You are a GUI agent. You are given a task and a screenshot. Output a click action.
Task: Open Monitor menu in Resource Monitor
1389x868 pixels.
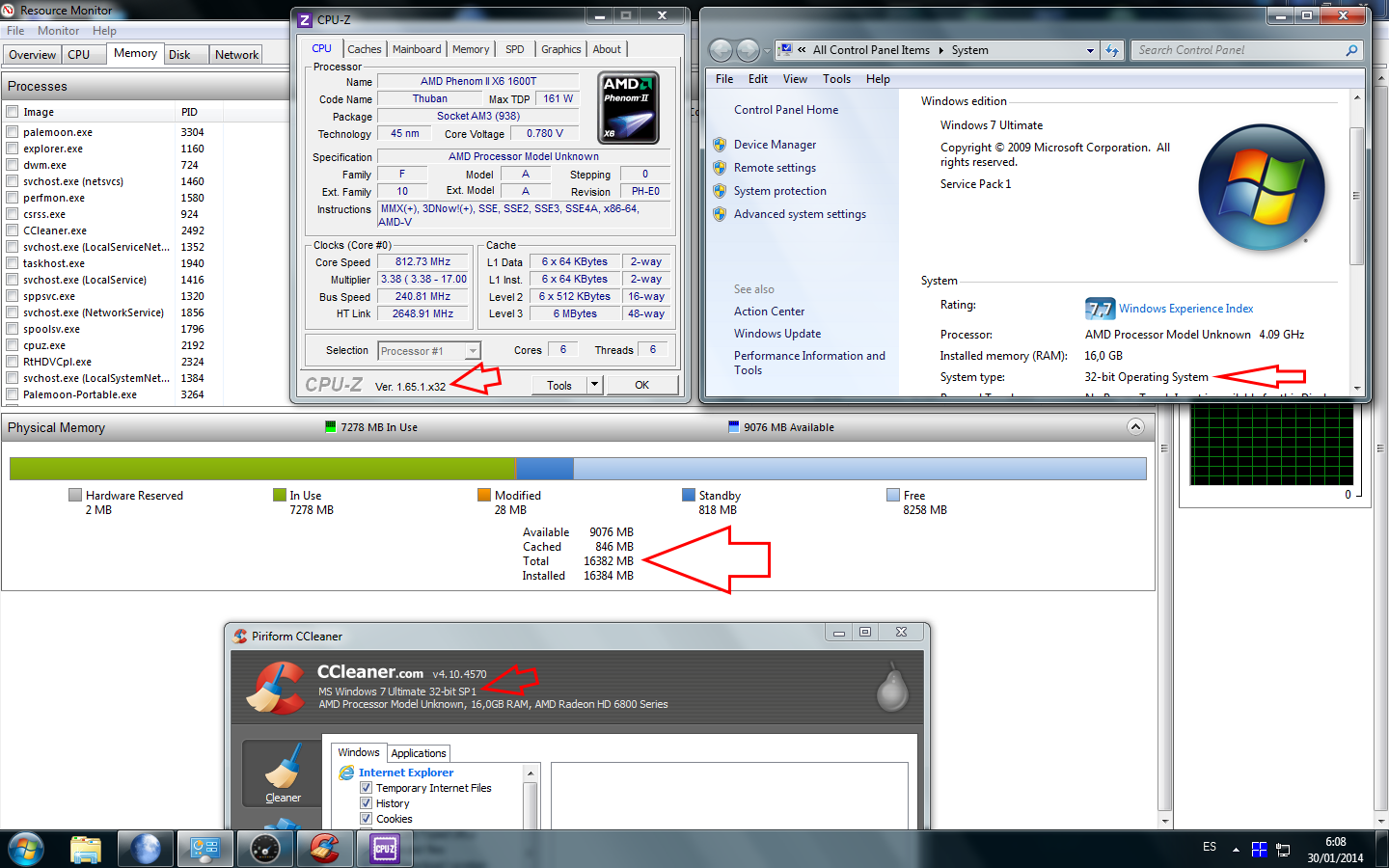(59, 31)
